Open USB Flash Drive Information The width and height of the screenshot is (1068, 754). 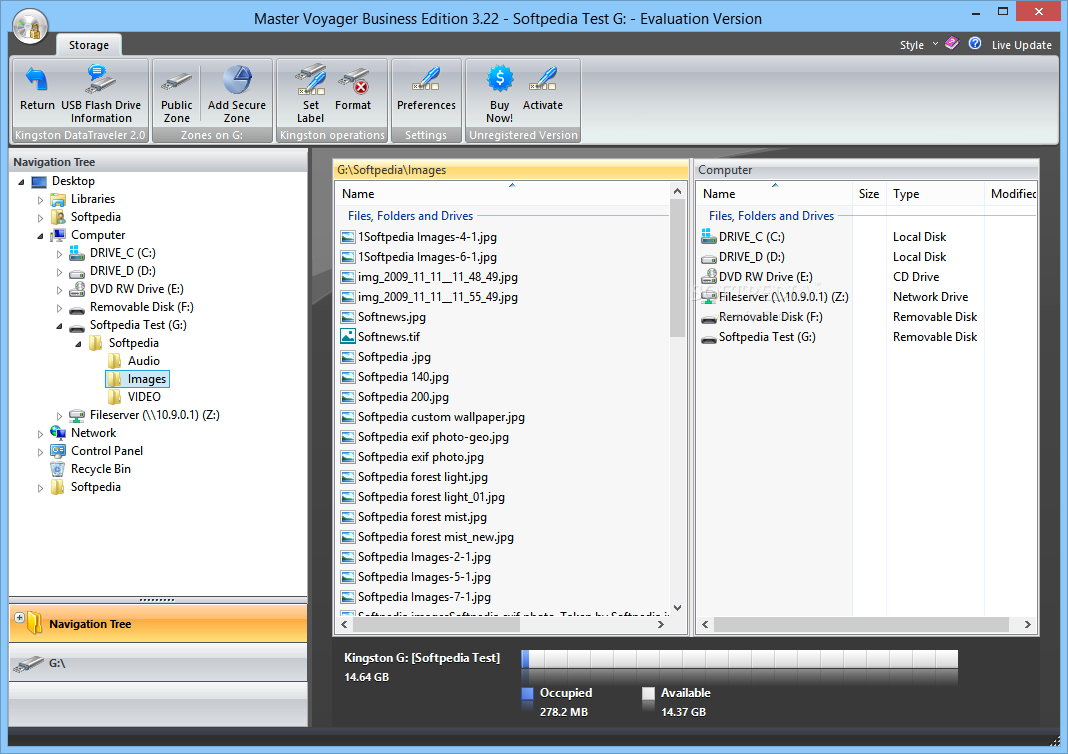(x=101, y=94)
